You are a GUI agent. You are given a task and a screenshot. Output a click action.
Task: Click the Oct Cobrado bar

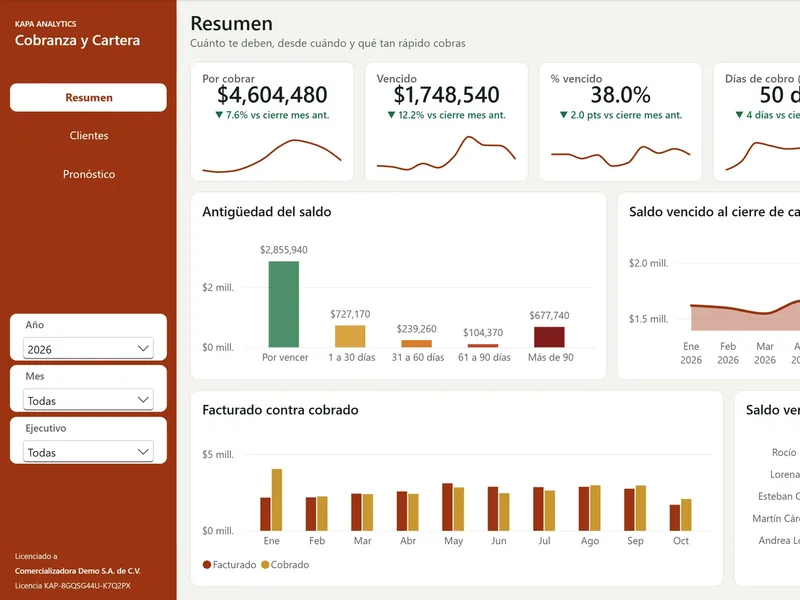[x=686, y=515]
